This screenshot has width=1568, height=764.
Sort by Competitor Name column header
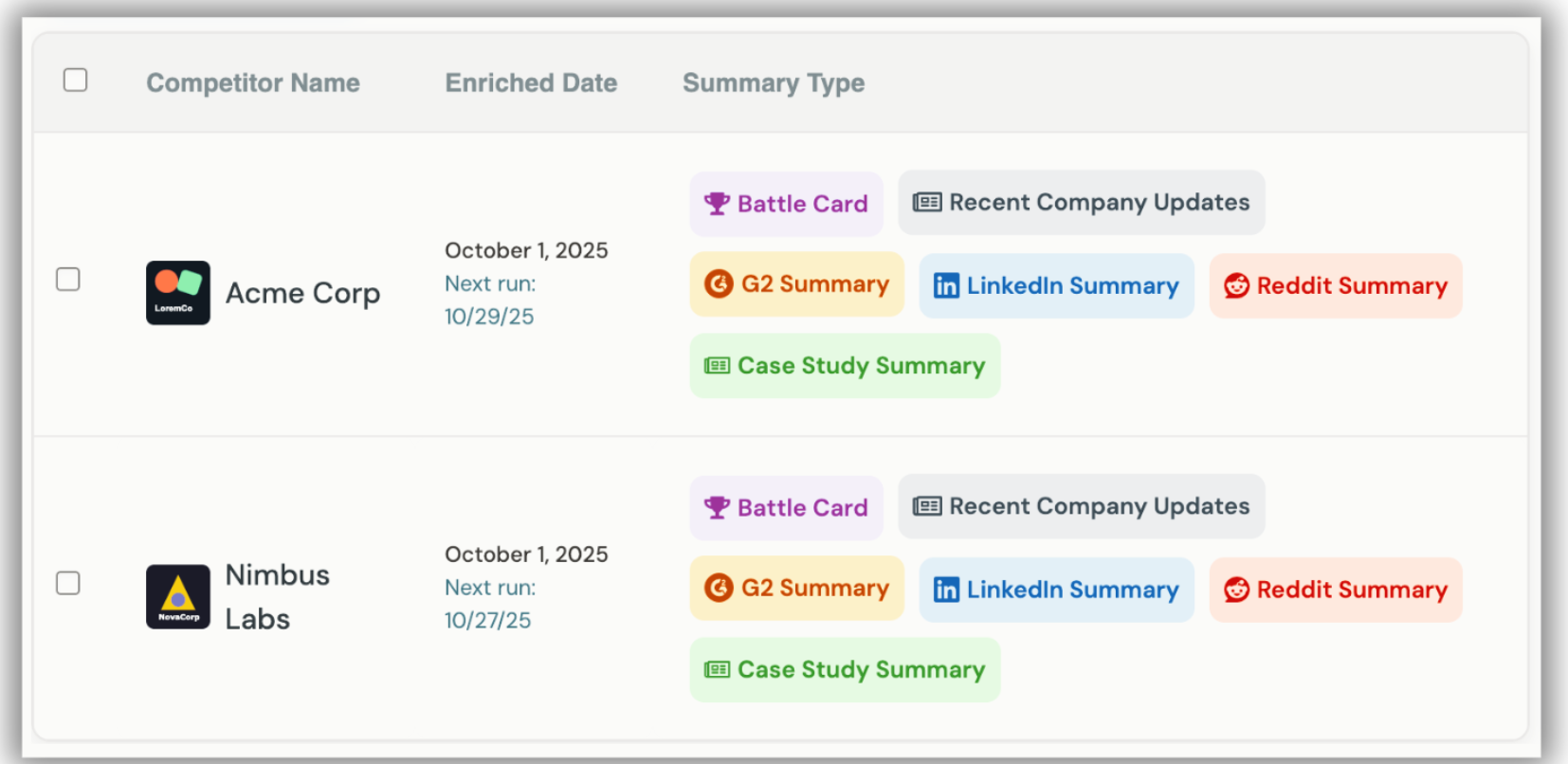[x=253, y=83]
